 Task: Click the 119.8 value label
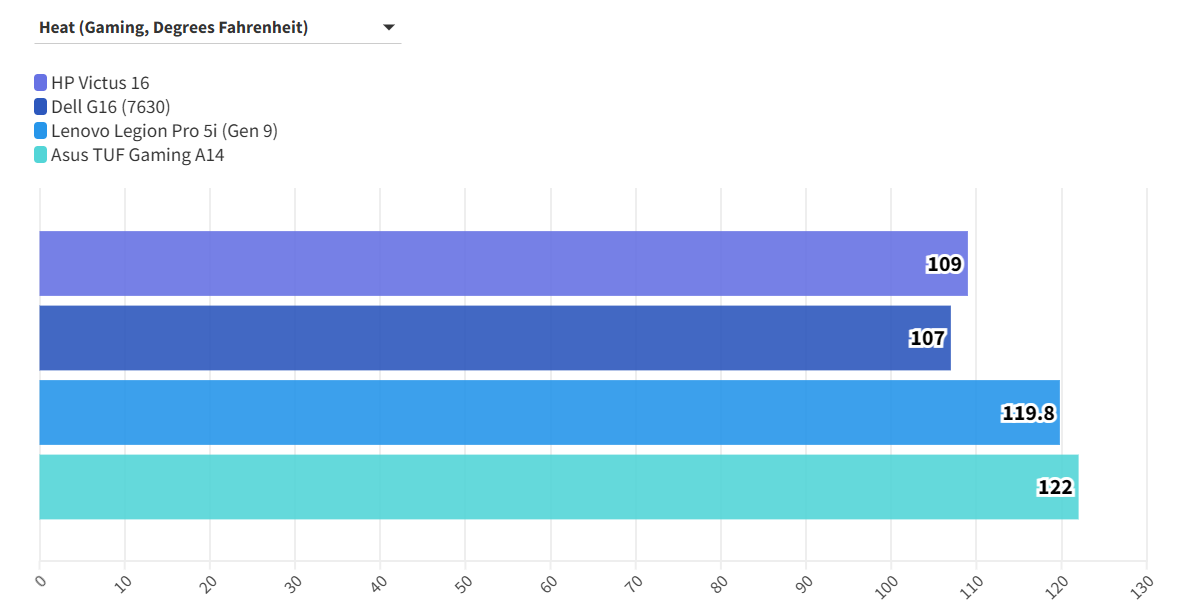pyautogui.click(x=1028, y=412)
